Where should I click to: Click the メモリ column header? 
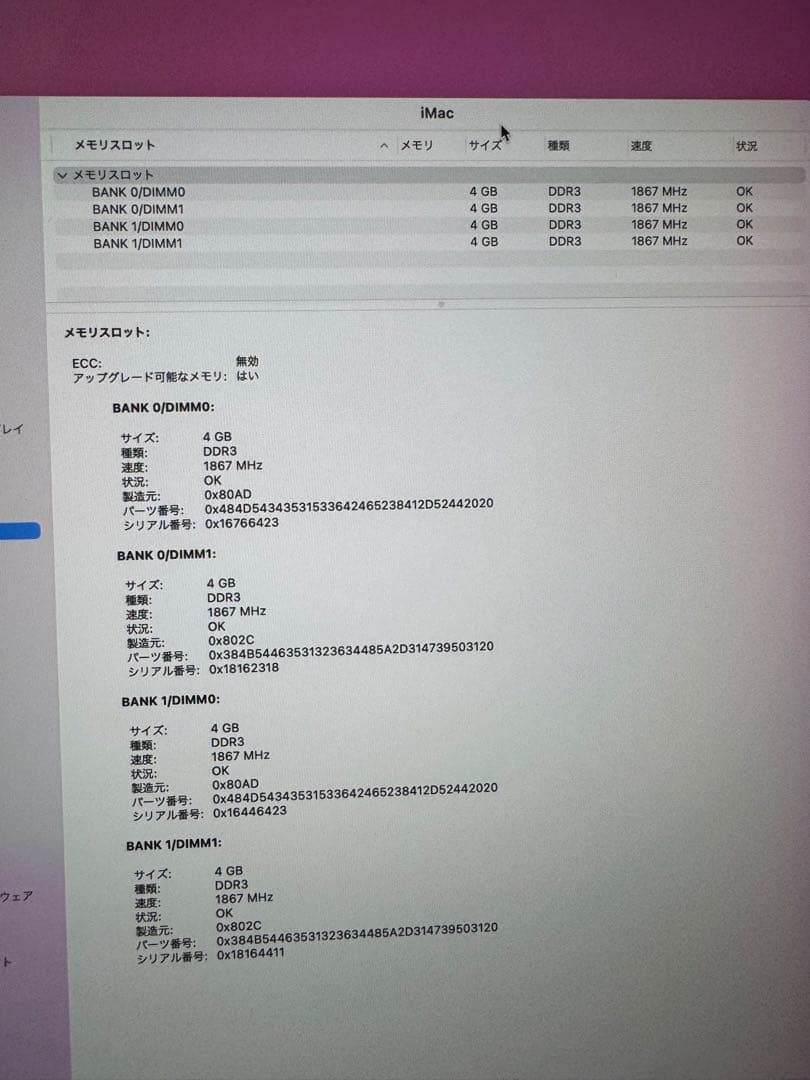[419, 145]
